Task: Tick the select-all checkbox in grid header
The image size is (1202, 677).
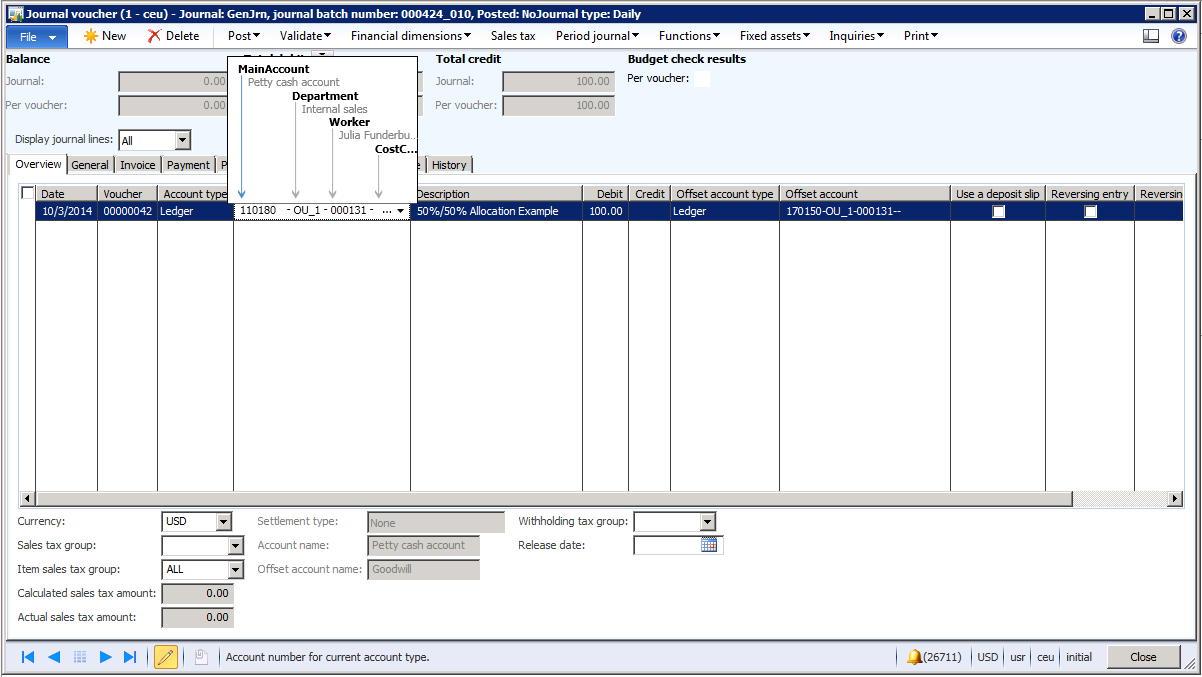Action: pos(28,194)
